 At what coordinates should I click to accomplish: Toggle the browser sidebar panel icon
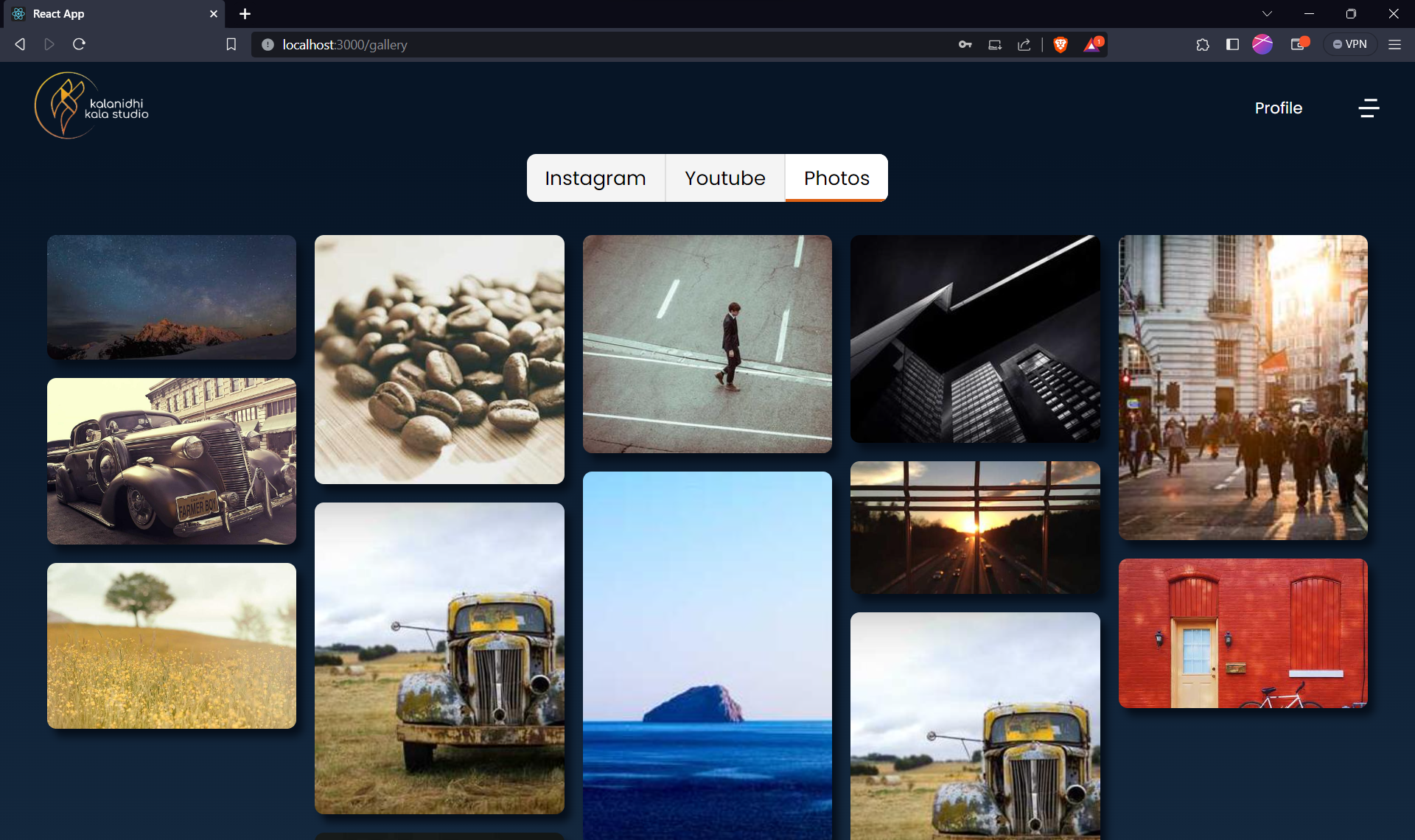[x=1232, y=45]
